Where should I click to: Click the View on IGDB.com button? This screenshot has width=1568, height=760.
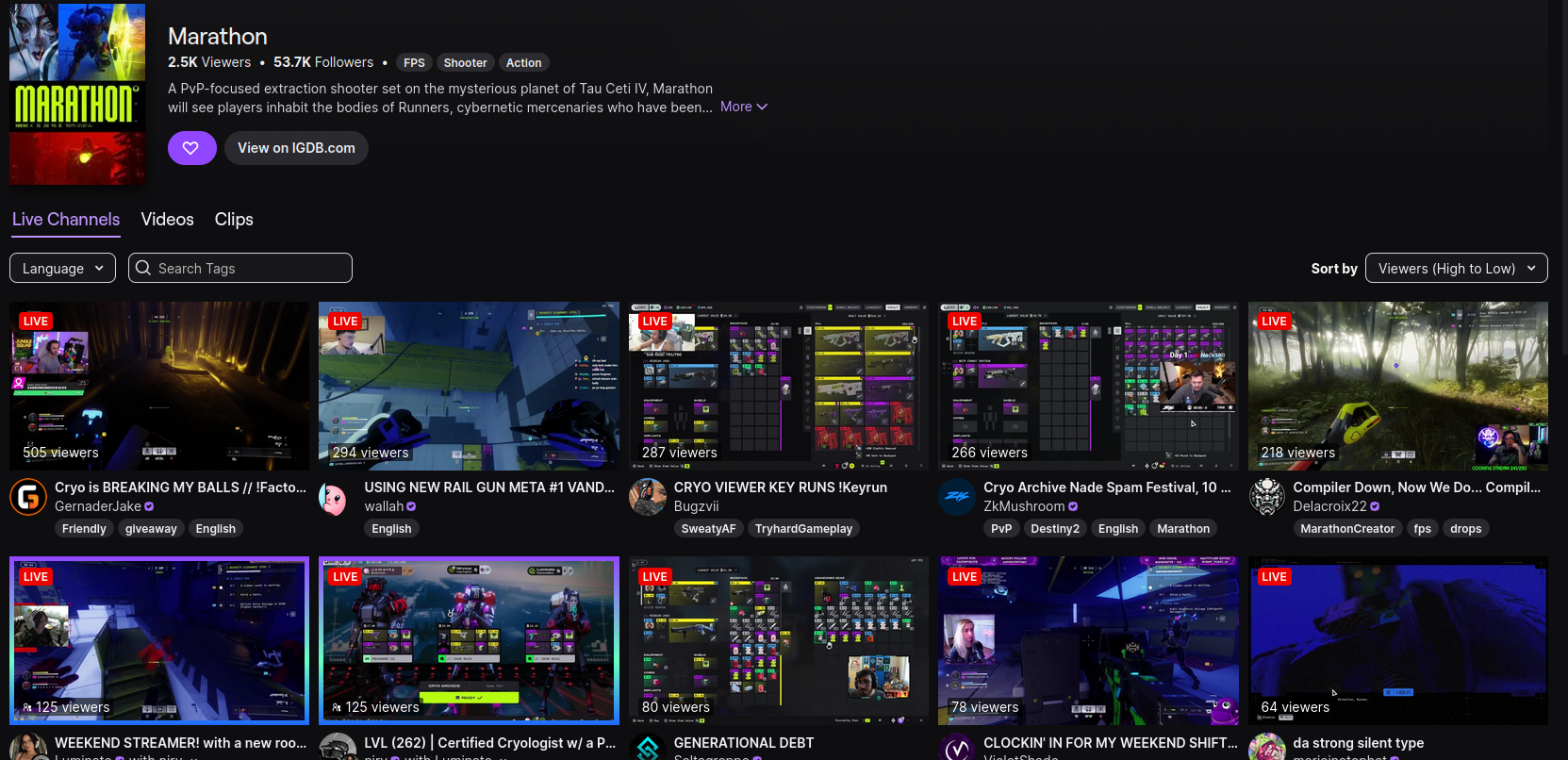pos(296,148)
